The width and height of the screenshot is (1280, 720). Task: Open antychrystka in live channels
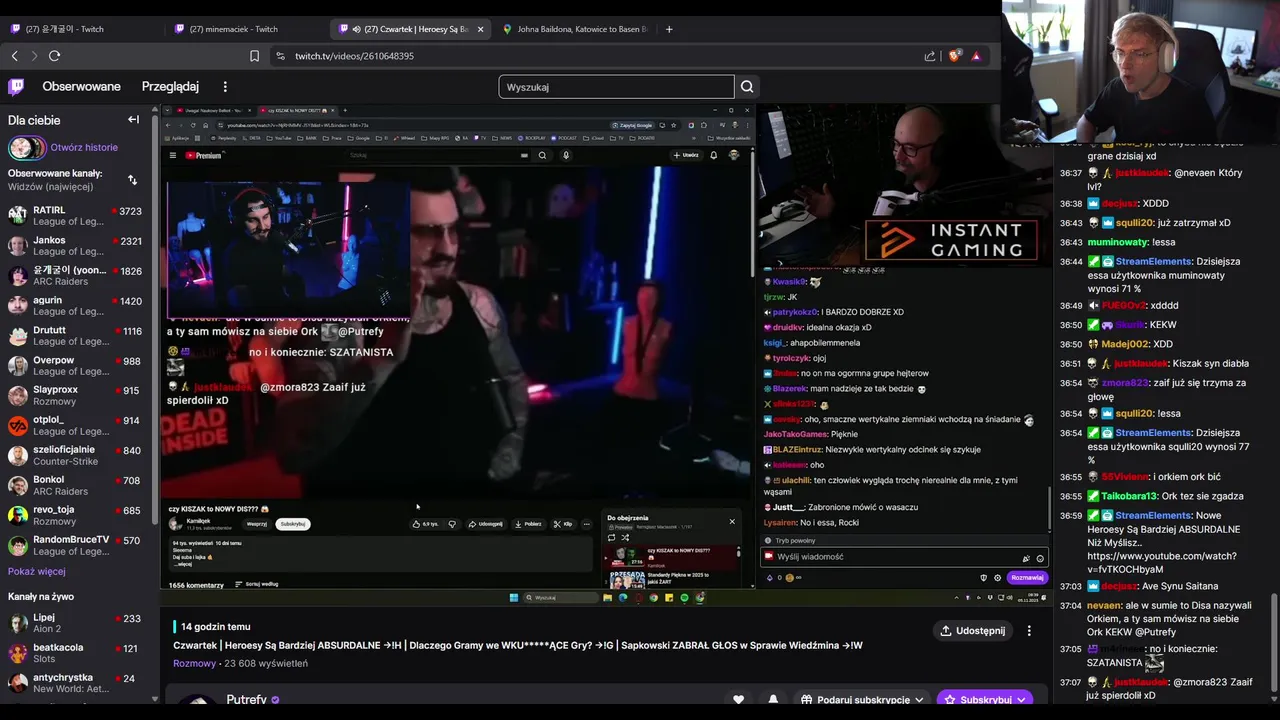click(x=75, y=683)
